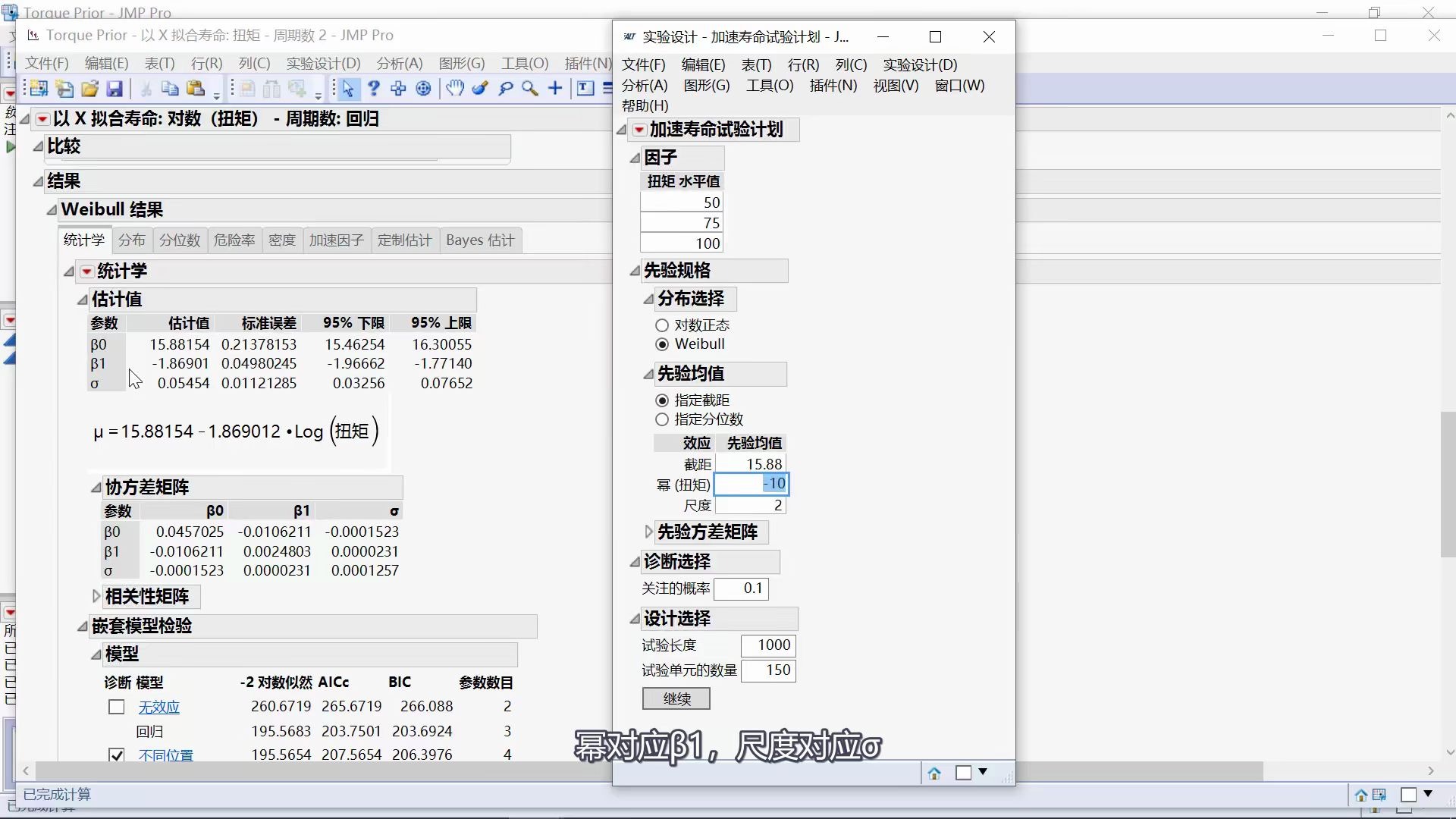Select the Crosshairs plus tool
Image resolution: width=1456 pixels, height=819 pixels.
pyautogui.click(x=555, y=89)
